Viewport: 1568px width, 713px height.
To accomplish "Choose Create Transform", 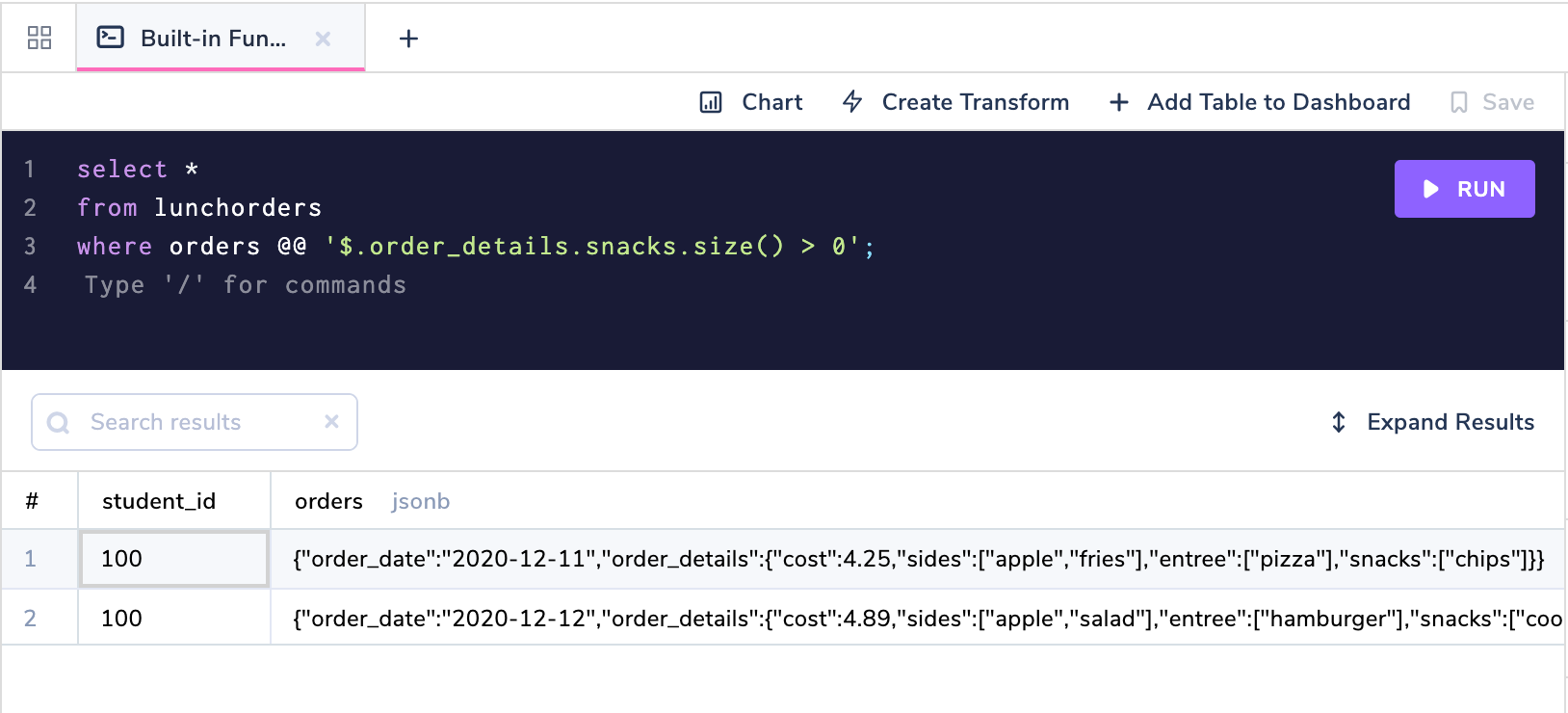I will tap(955, 102).
